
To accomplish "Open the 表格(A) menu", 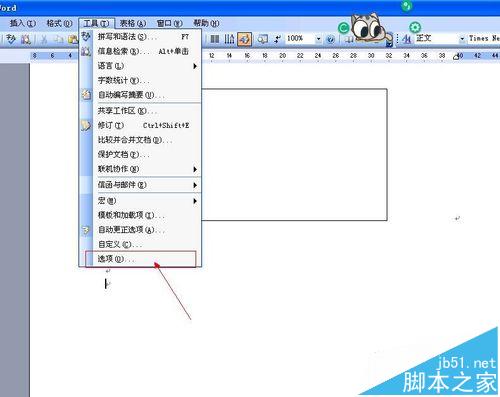I will tap(133, 23).
